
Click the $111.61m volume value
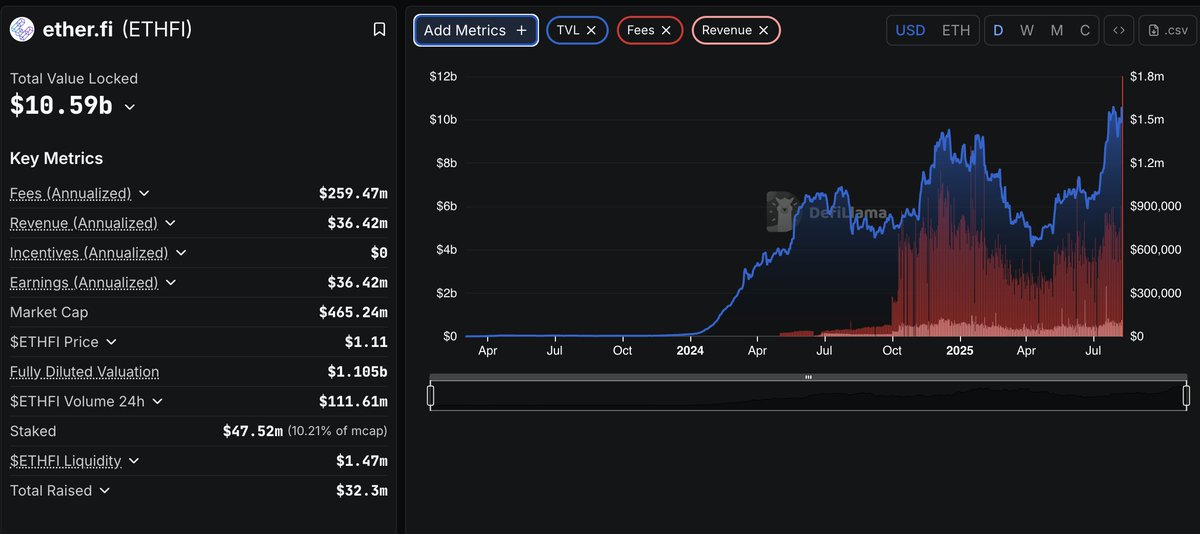point(353,402)
